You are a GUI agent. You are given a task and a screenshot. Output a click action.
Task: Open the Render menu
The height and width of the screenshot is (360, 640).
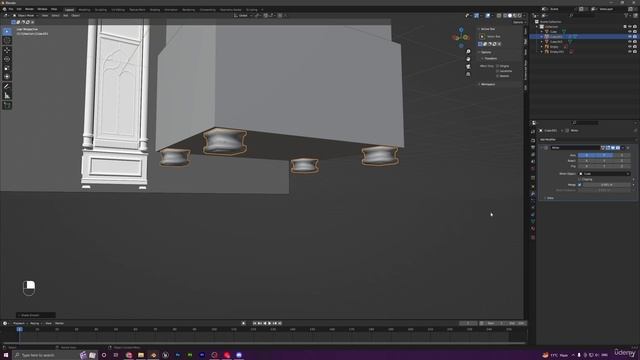29,9
